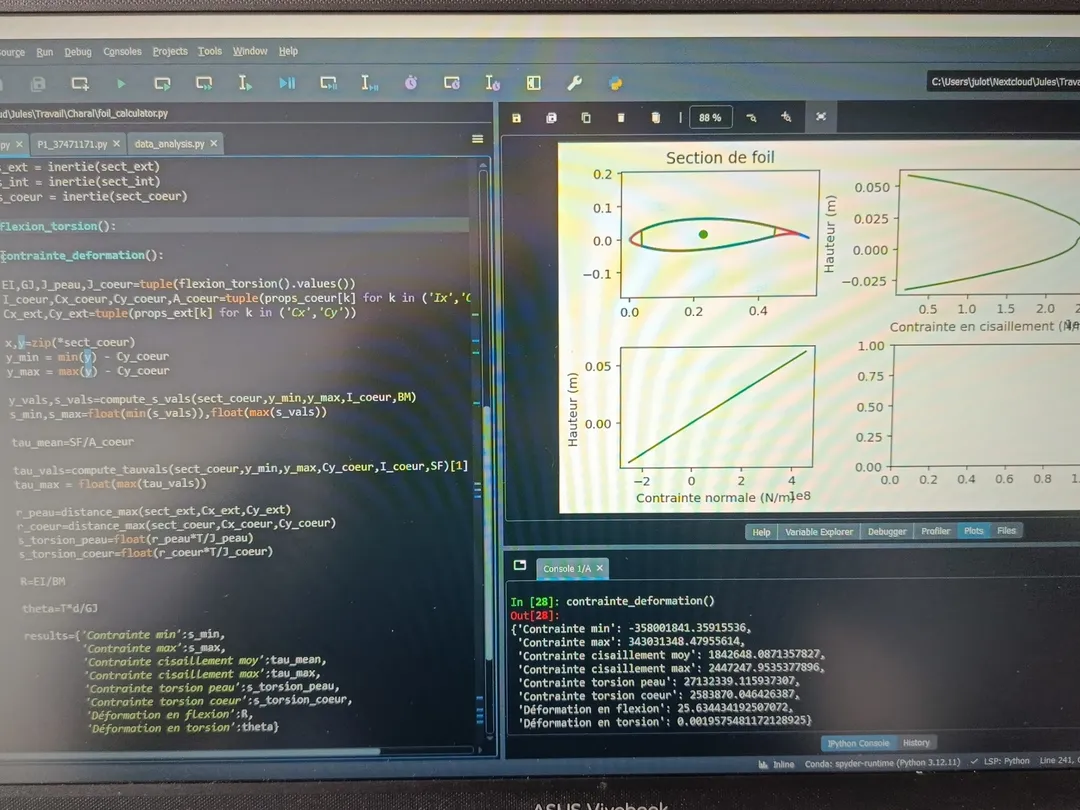Image resolution: width=1080 pixels, height=810 pixels.
Task: Open Preferences with the wrench icon
Action: click(574, 83)
